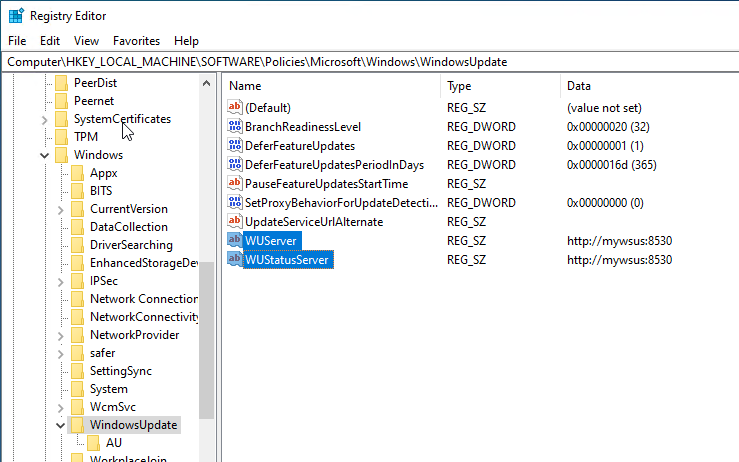Click the DriverSearching folder icon
739x462 pixels.
[77, 245]
